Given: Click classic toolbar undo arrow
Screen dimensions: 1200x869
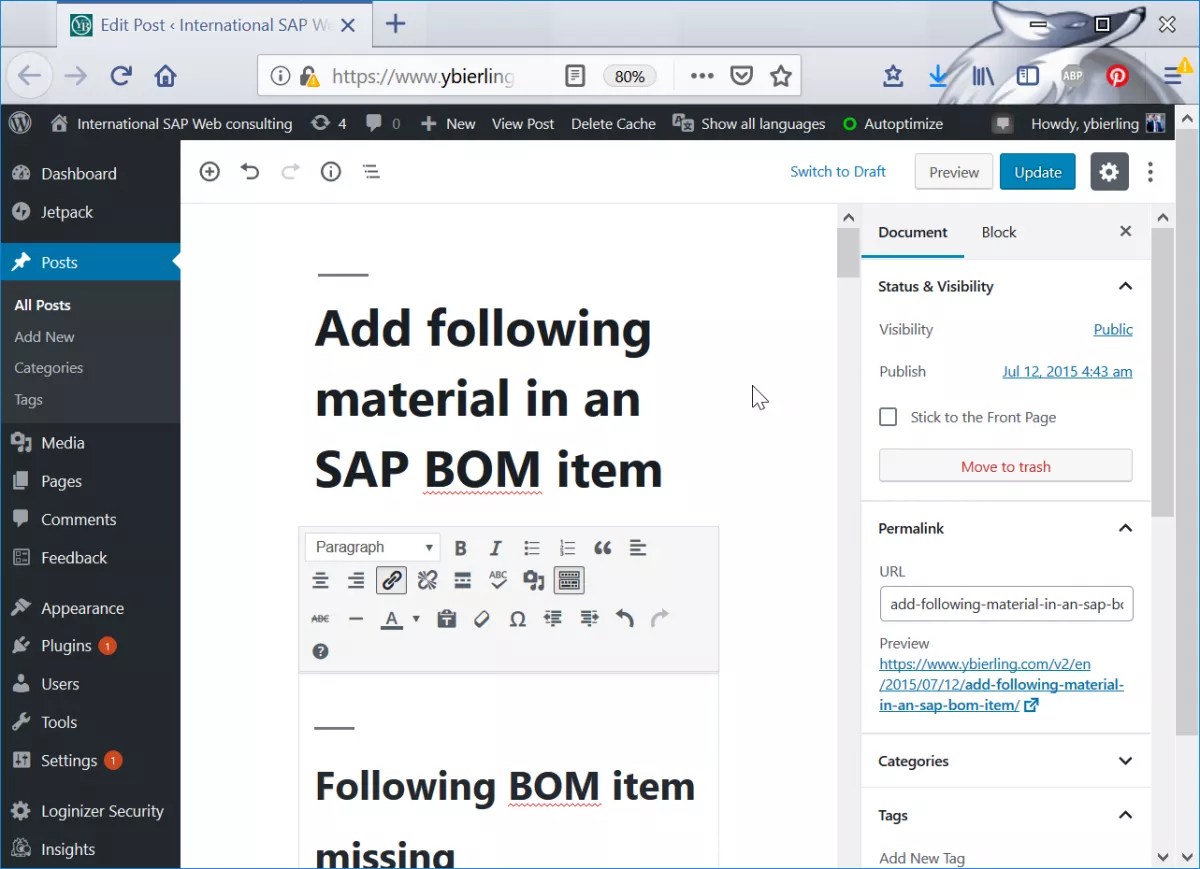Looking at the screenshot, I should coord(625,619).
